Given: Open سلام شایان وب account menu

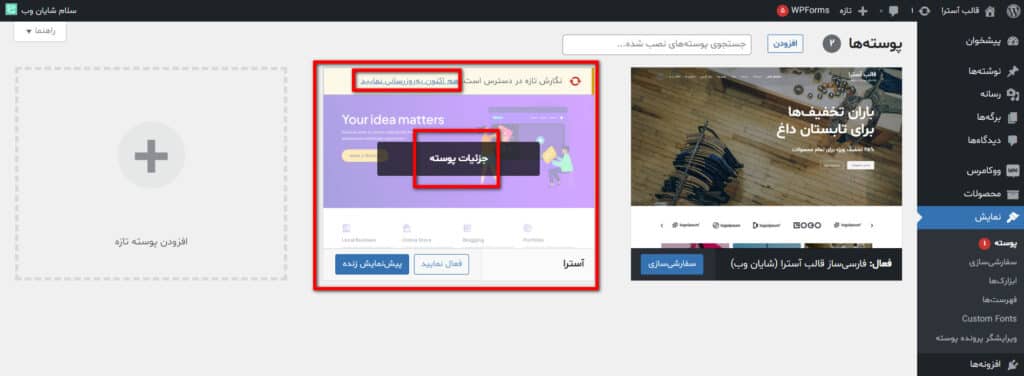Looking at the screenshot, I should pos(41,10).
